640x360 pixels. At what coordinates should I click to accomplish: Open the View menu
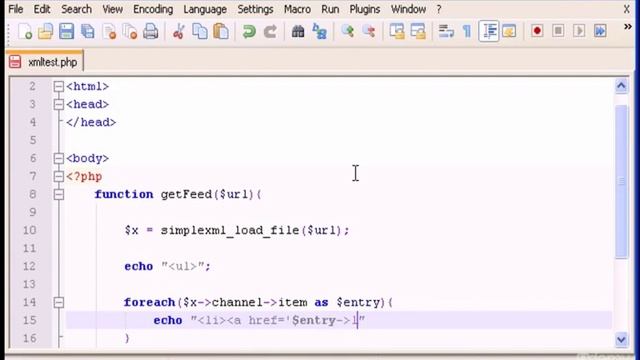pyautogui.click(x=112, y=9)
